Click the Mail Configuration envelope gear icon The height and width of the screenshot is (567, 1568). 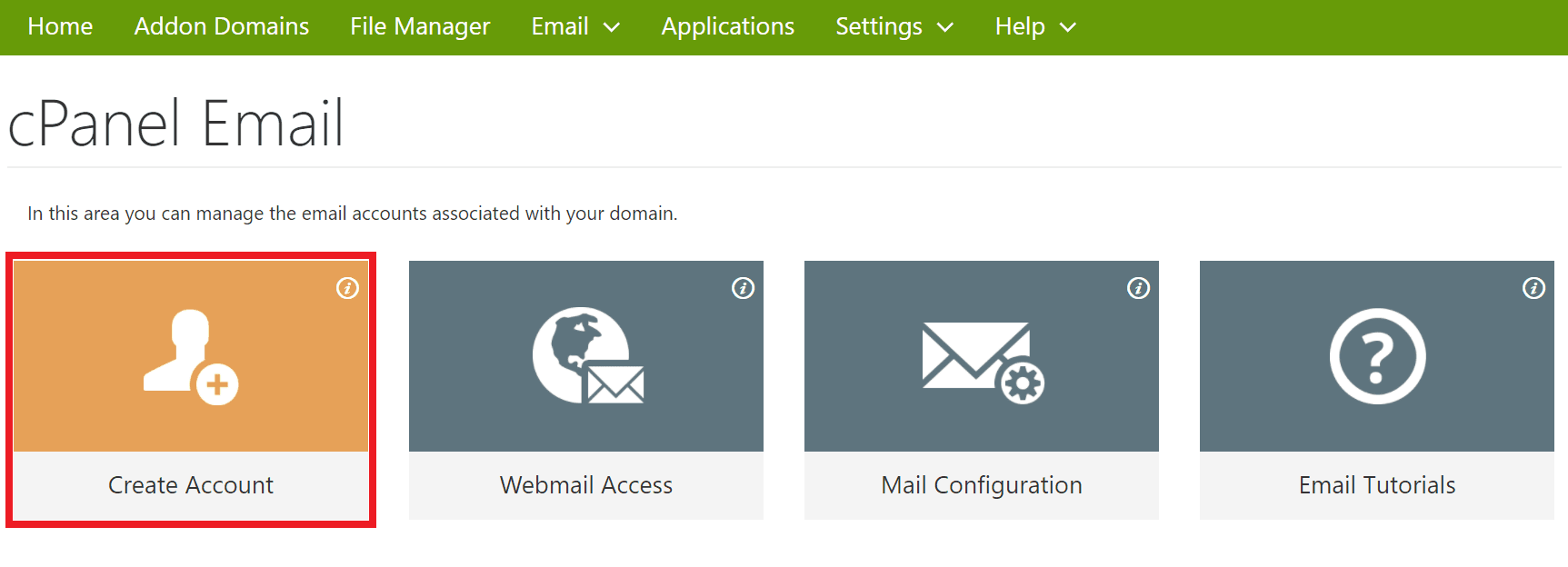pos(984,362)
